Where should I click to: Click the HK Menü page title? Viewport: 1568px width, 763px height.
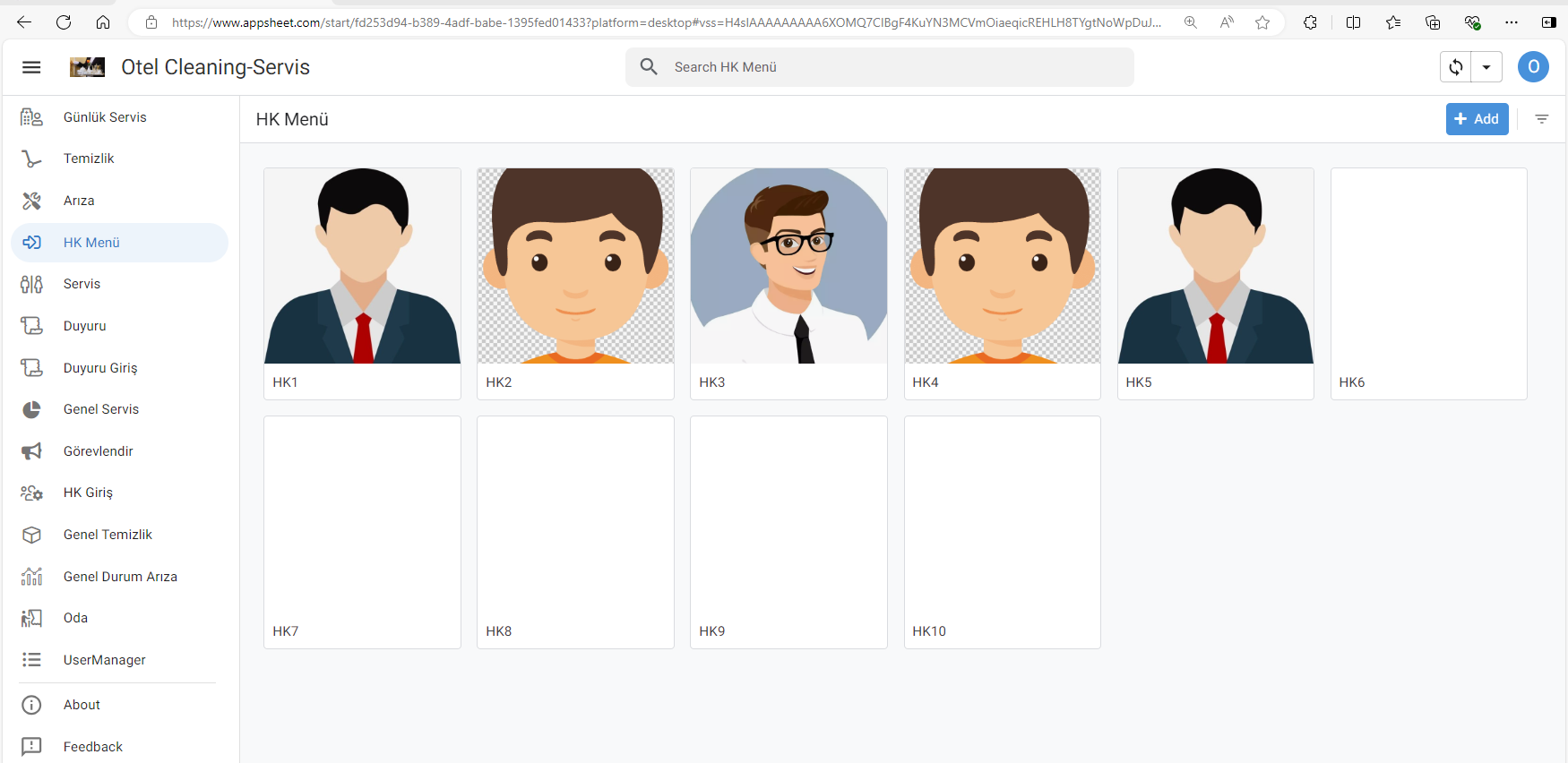[x=292, y=119]
